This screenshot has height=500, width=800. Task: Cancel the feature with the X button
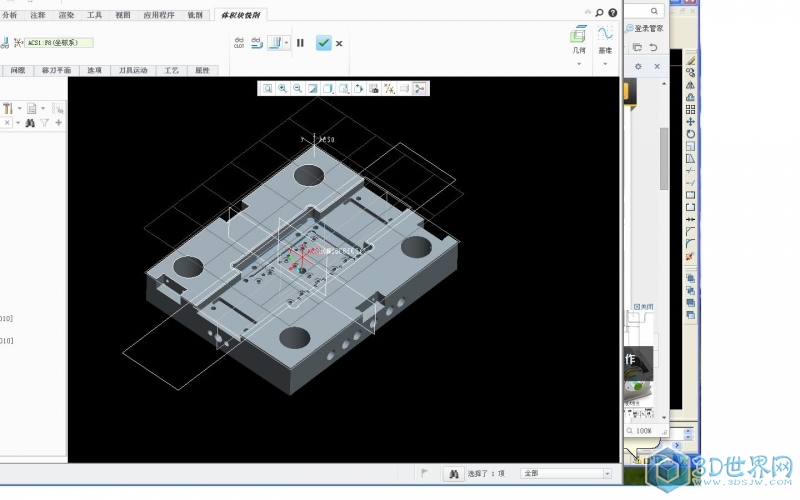pos(339,43)
